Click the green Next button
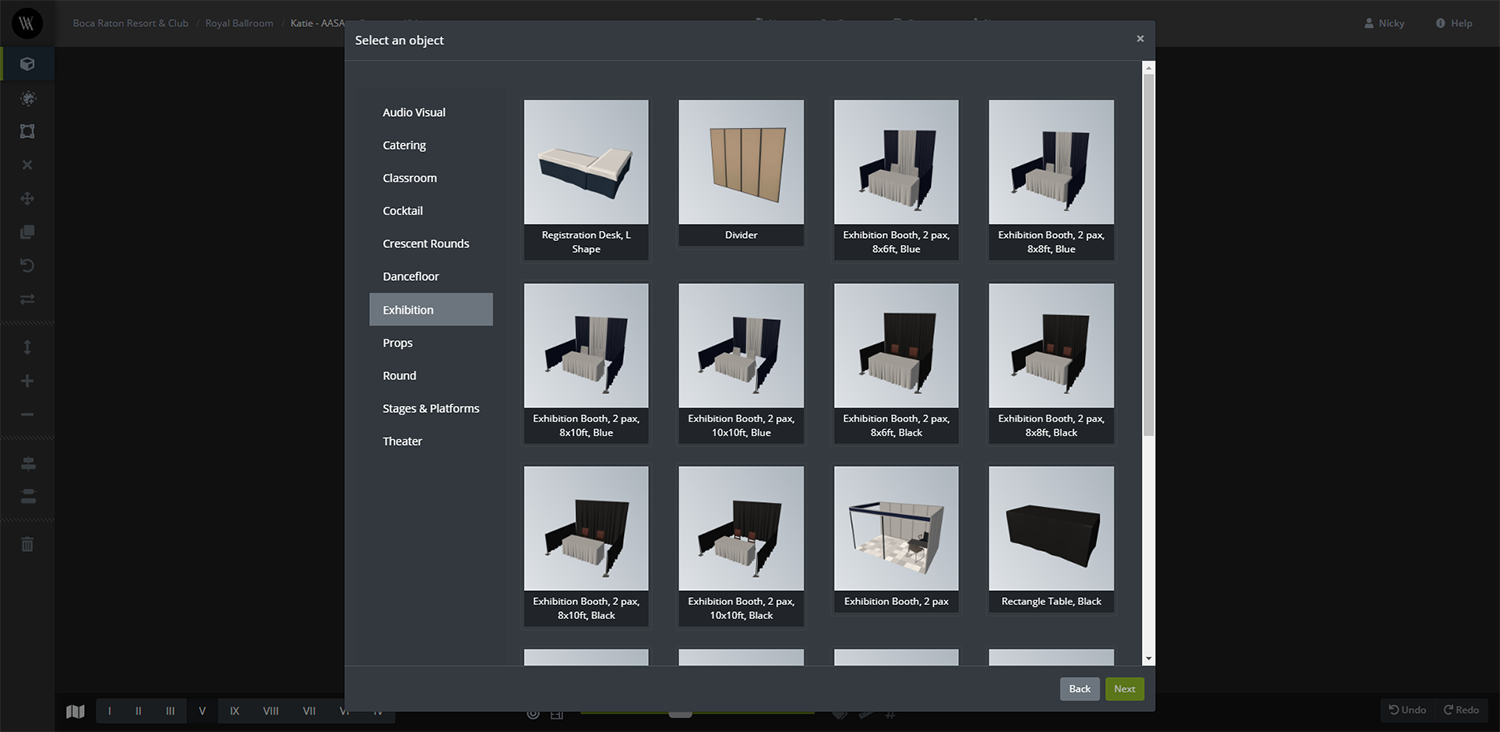 tap(1124, 689)
